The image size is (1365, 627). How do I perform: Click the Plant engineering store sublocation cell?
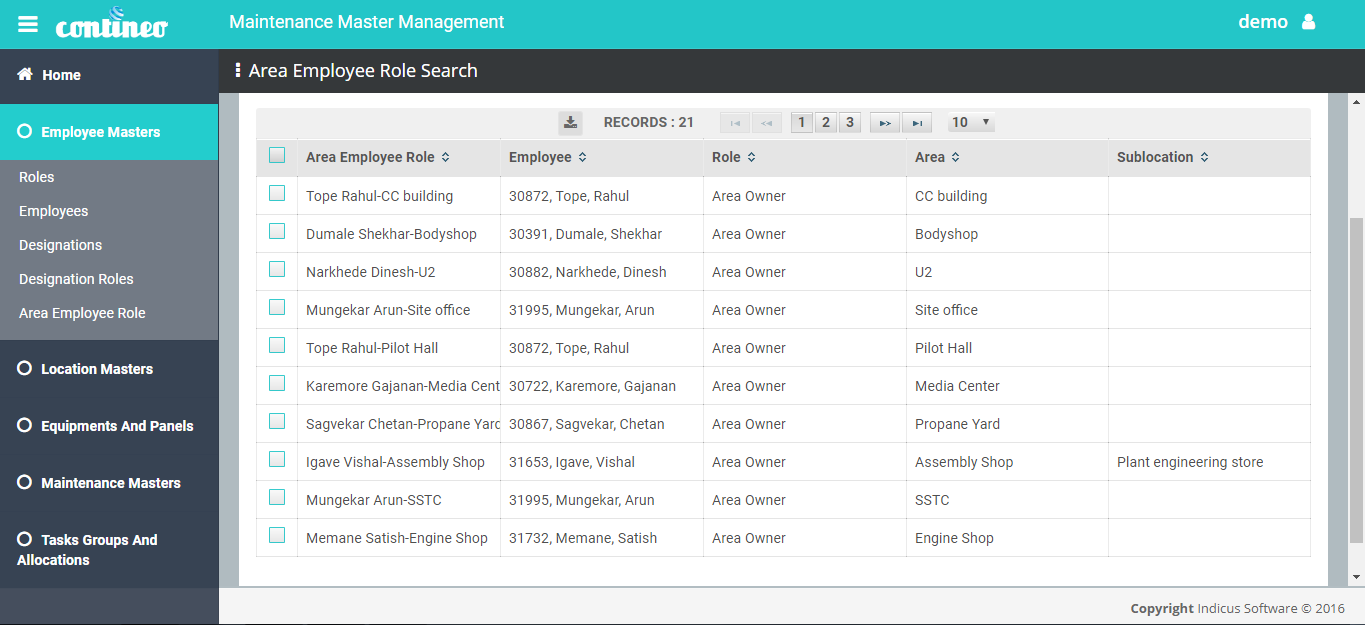point(1209,462)
